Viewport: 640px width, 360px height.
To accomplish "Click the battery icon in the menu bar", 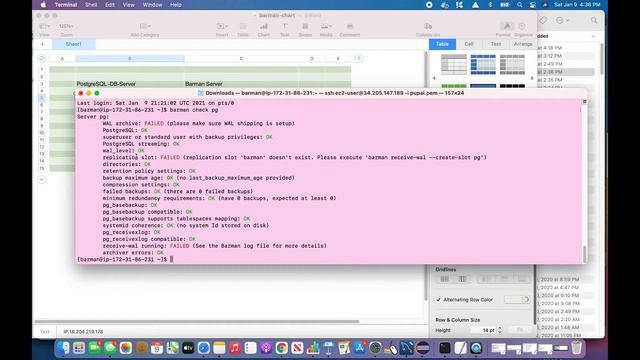I will coord(505,5).
